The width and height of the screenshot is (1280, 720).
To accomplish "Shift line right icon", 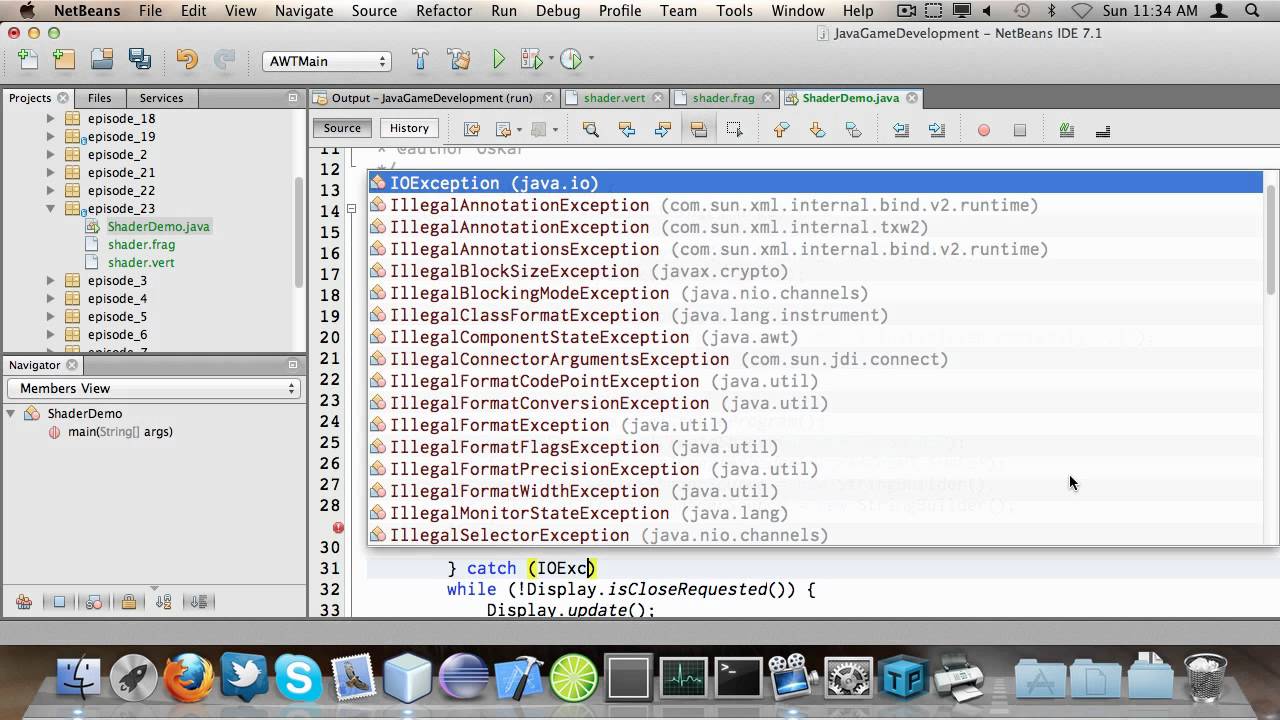I will click(x=936, y=130).
